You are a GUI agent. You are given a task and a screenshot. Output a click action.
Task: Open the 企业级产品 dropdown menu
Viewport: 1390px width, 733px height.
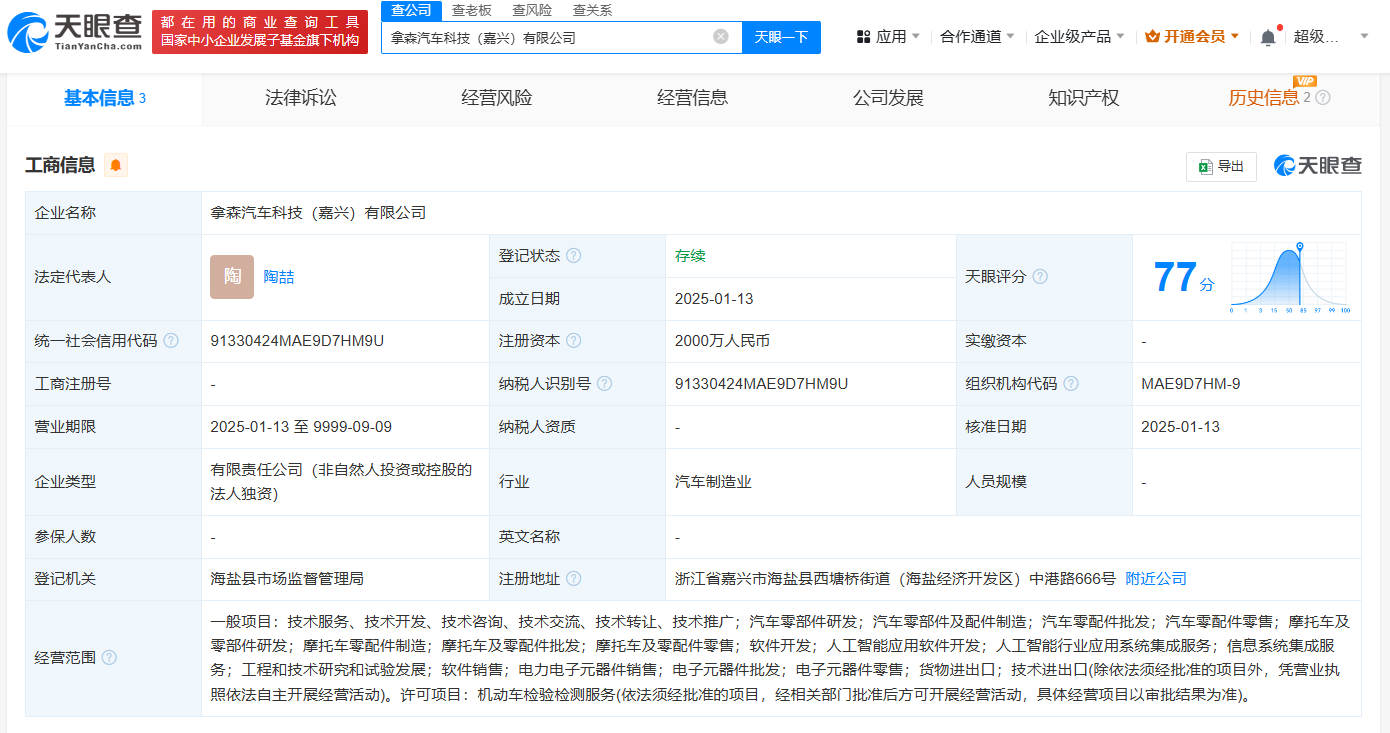(1079, 37)
